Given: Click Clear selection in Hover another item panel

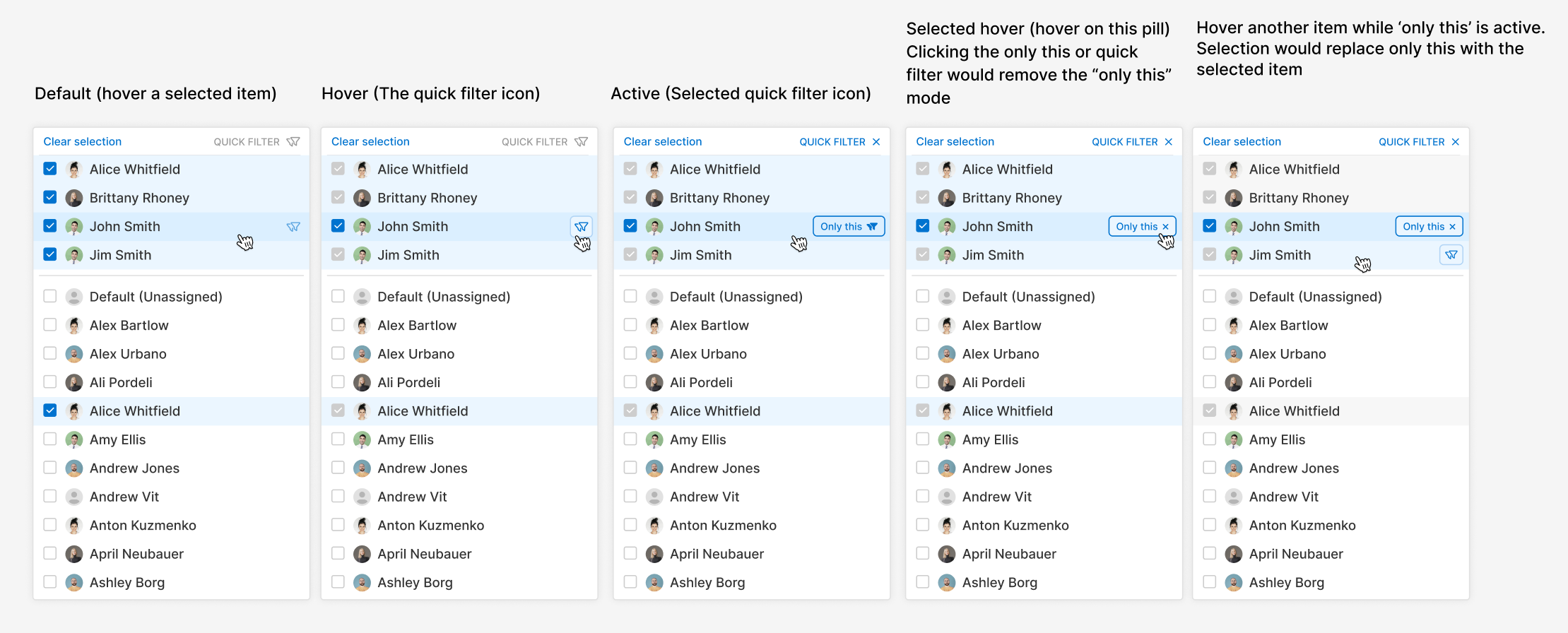Looking at the screenshot, I should coord(1242,142).
